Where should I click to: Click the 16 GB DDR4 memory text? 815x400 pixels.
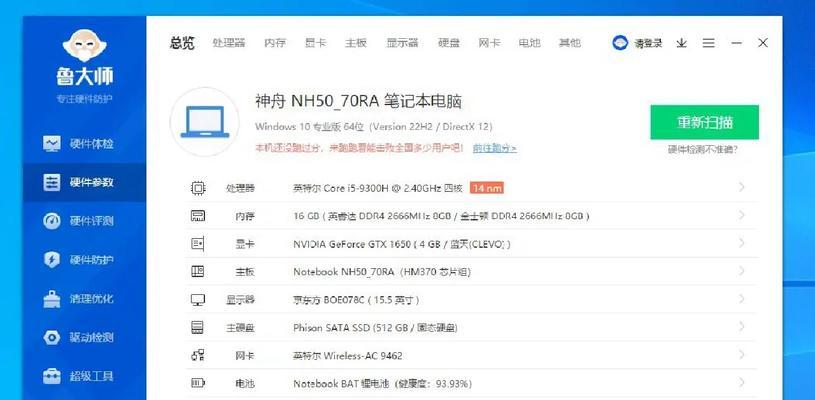coord(441,216)
